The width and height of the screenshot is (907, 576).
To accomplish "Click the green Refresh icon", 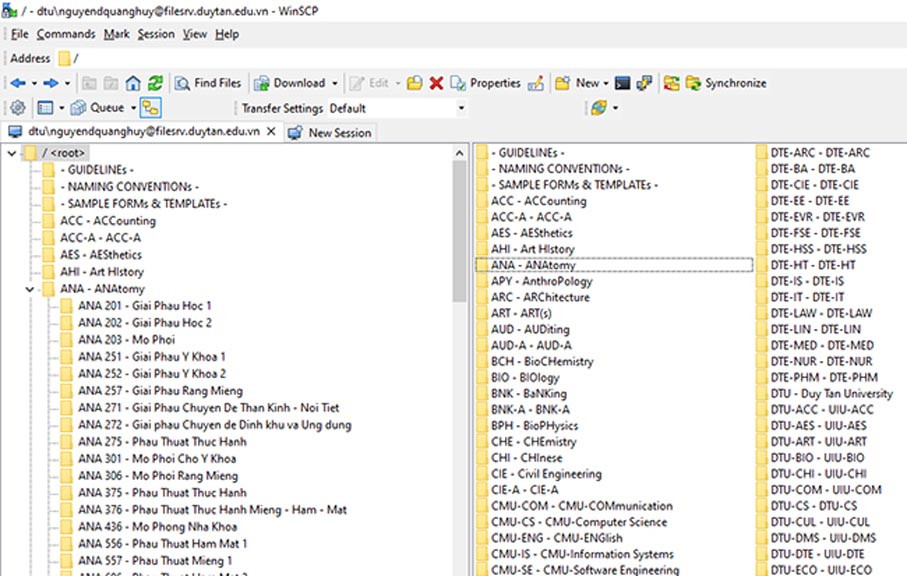I will [155, 83].
